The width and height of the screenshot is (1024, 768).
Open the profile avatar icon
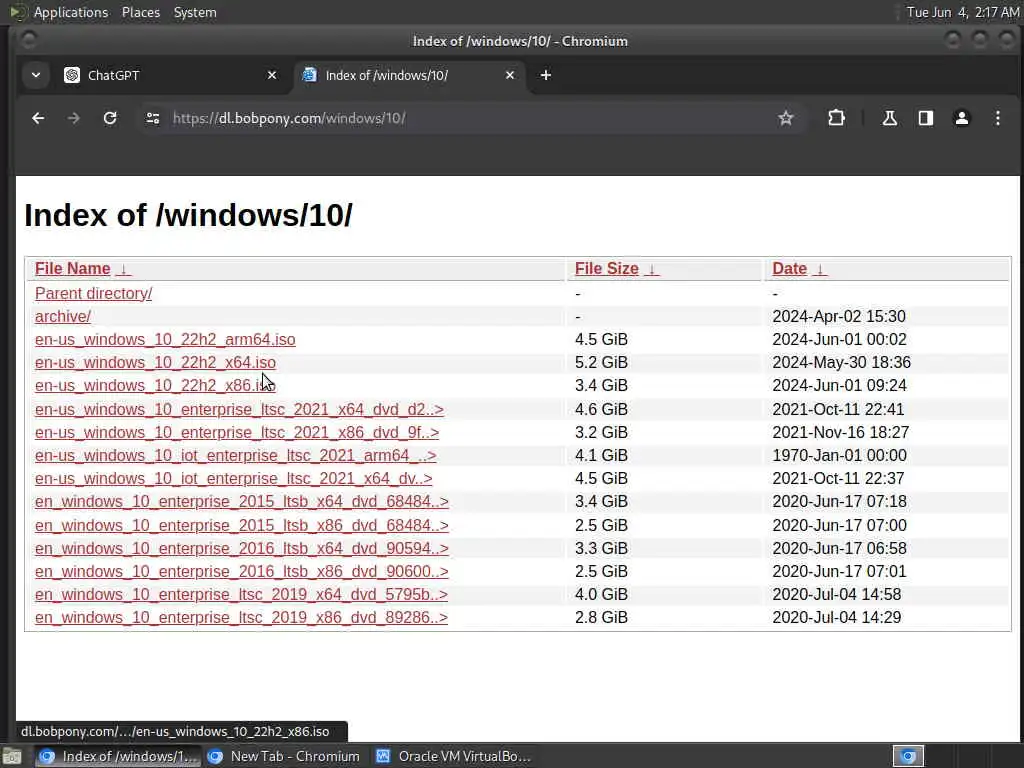click(961, 118)
